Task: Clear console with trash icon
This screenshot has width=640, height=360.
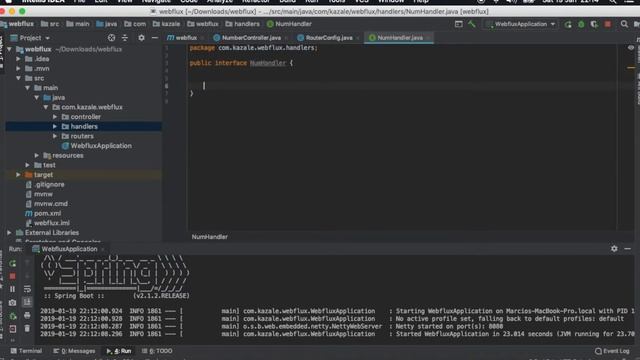Action: 27,328
